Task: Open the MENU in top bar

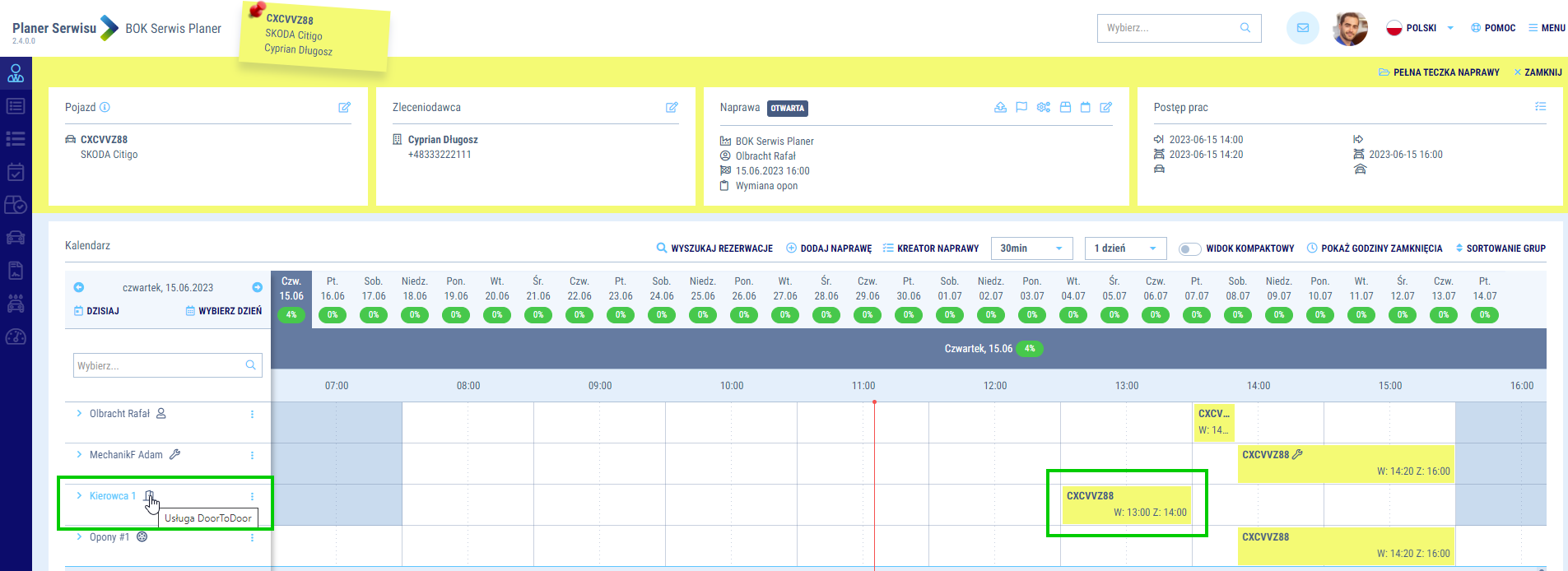Action: pos(1547,28)
